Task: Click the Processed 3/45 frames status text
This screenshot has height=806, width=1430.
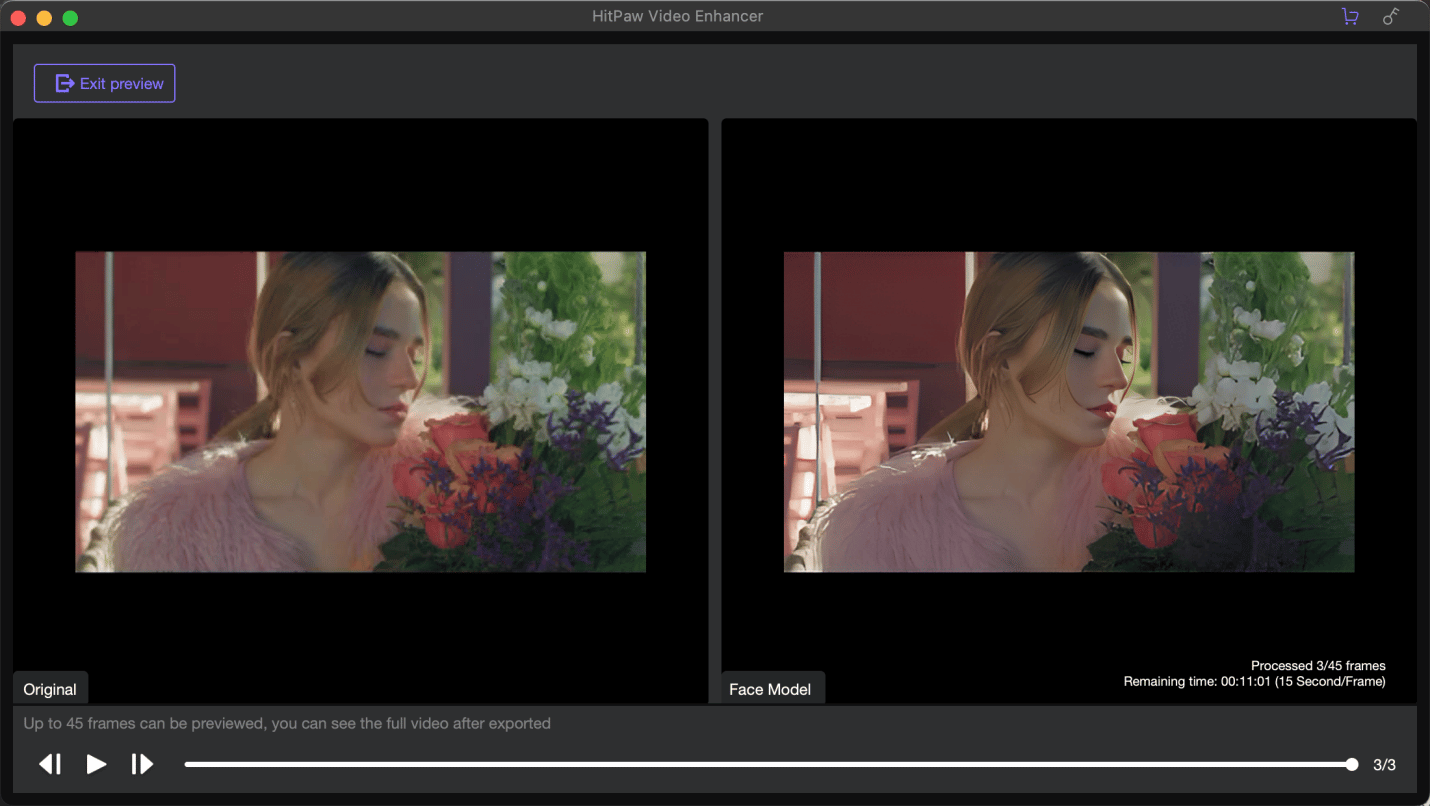Action: pos(1317,666)
